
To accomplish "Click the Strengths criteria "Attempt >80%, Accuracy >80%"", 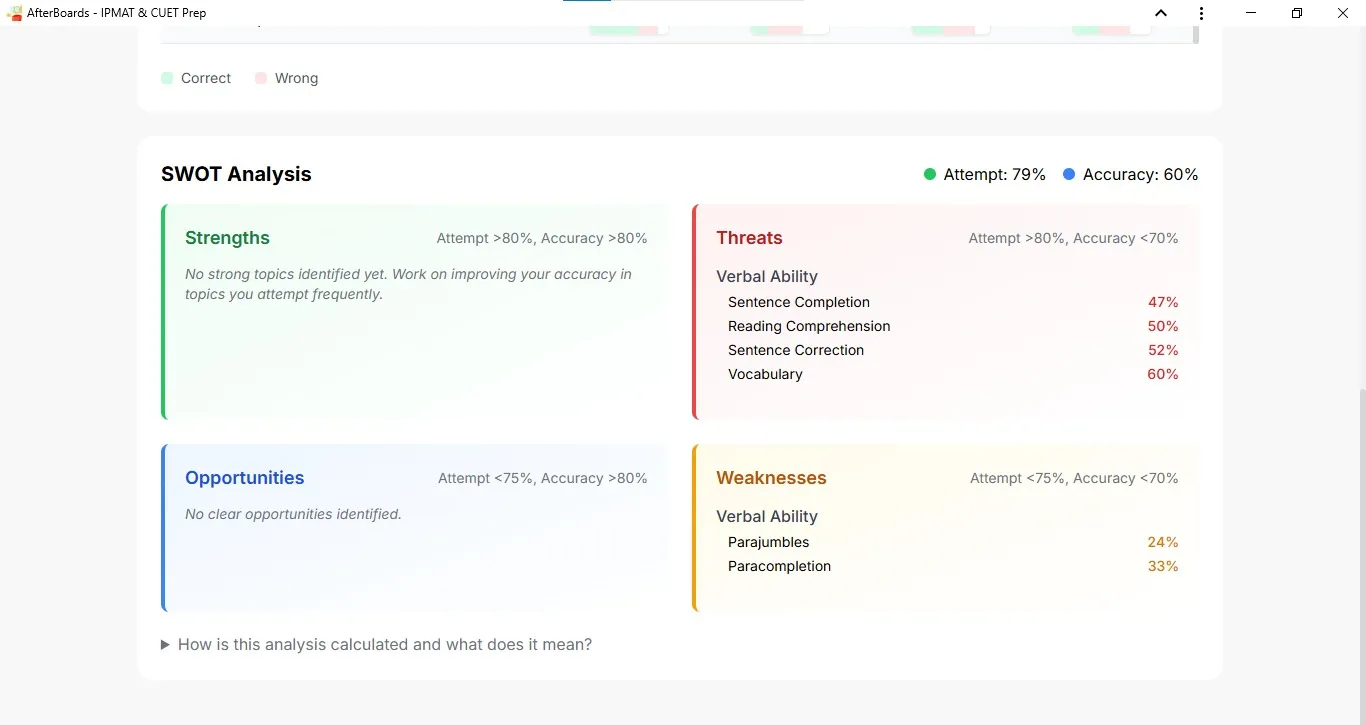I will (542, 238).
